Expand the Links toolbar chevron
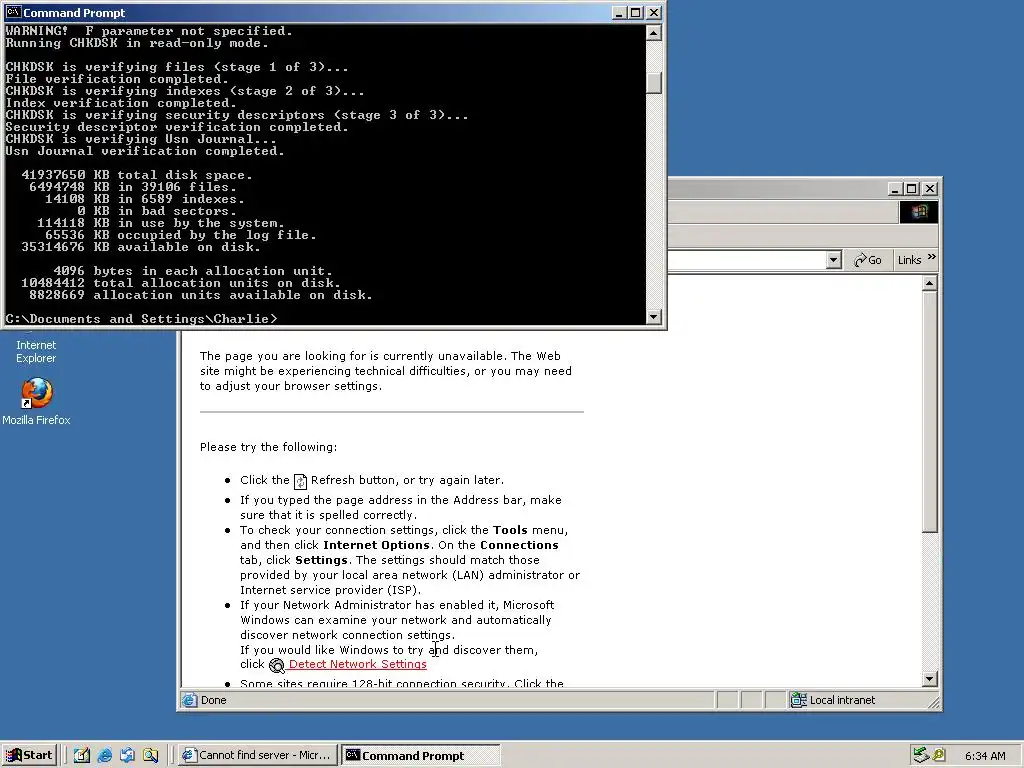The height and width of the screenshot is (768, 1024). click(931, 257)
